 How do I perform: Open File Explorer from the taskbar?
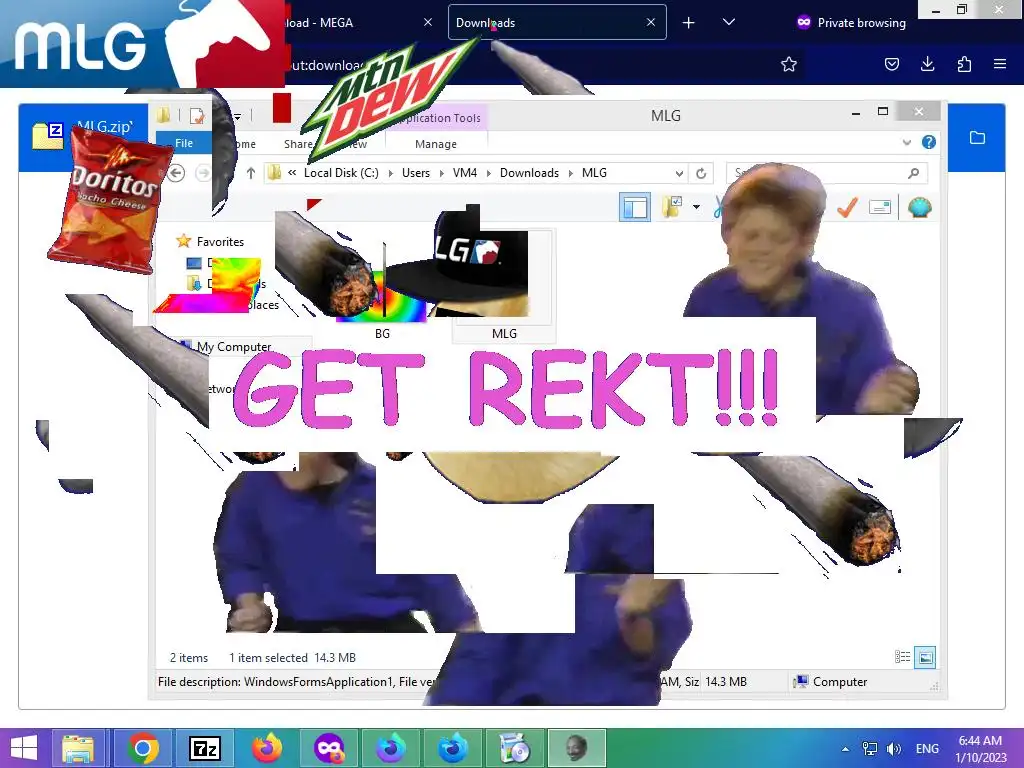78,748
